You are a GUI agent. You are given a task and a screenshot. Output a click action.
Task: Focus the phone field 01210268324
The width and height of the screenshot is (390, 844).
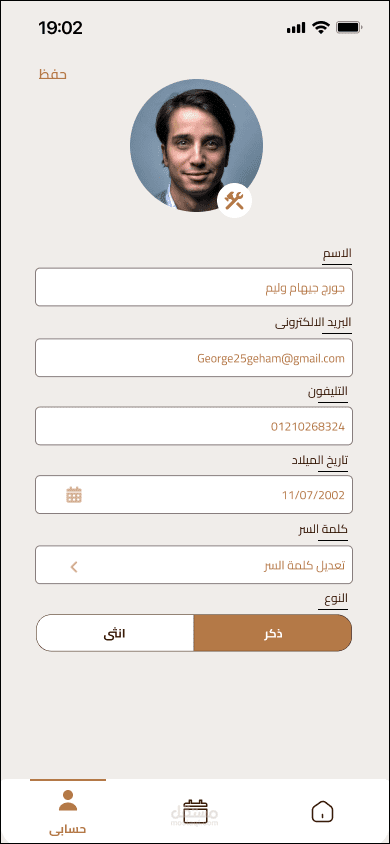pos(194,426)
